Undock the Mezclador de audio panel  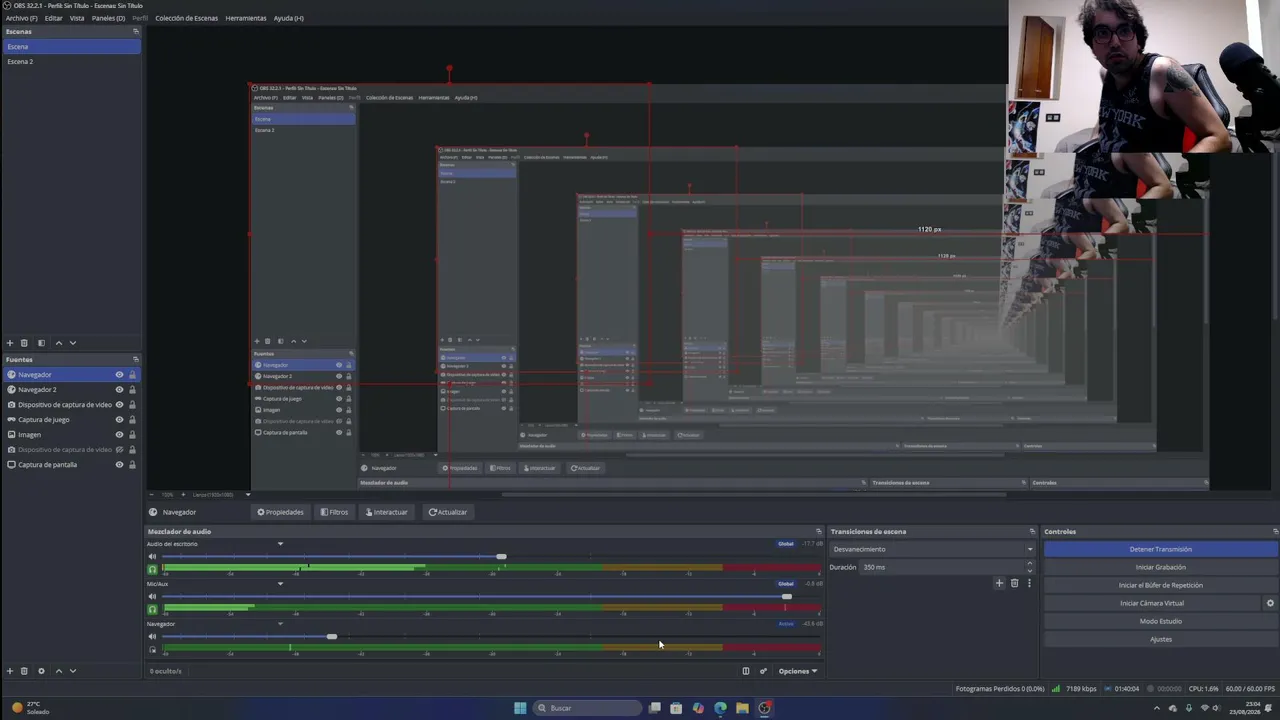click(x=819, y=532)
